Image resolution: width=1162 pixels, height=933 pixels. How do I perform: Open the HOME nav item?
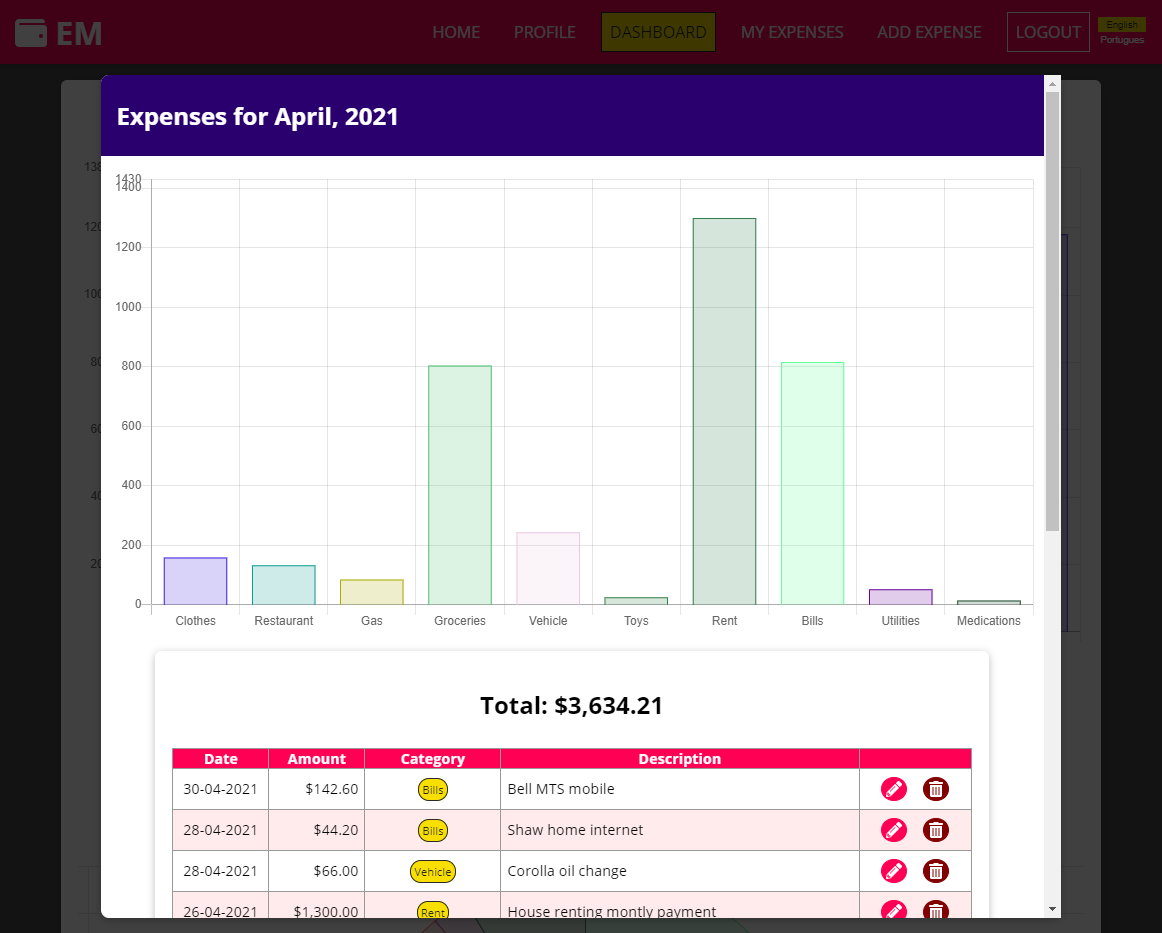pos(456,33)
